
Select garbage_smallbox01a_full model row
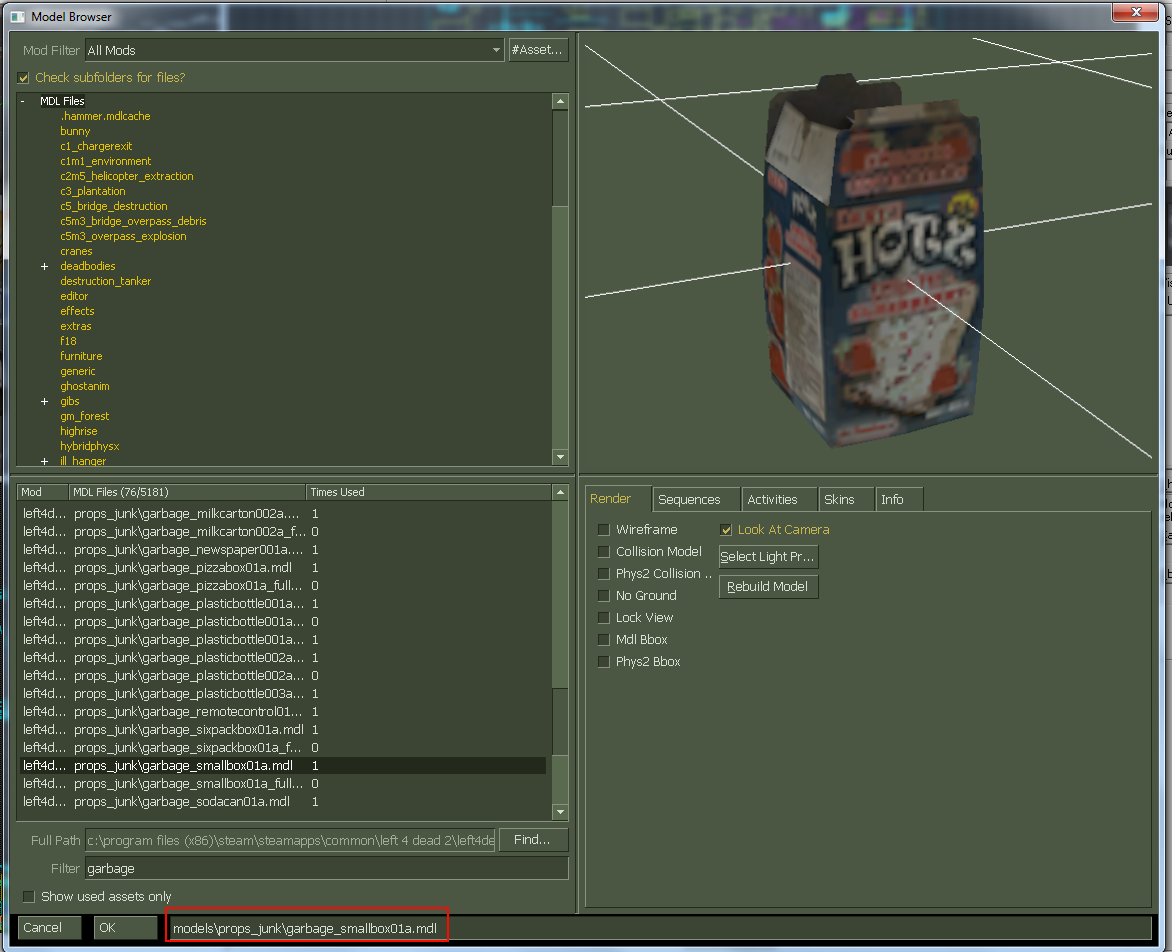click(283, 784)
